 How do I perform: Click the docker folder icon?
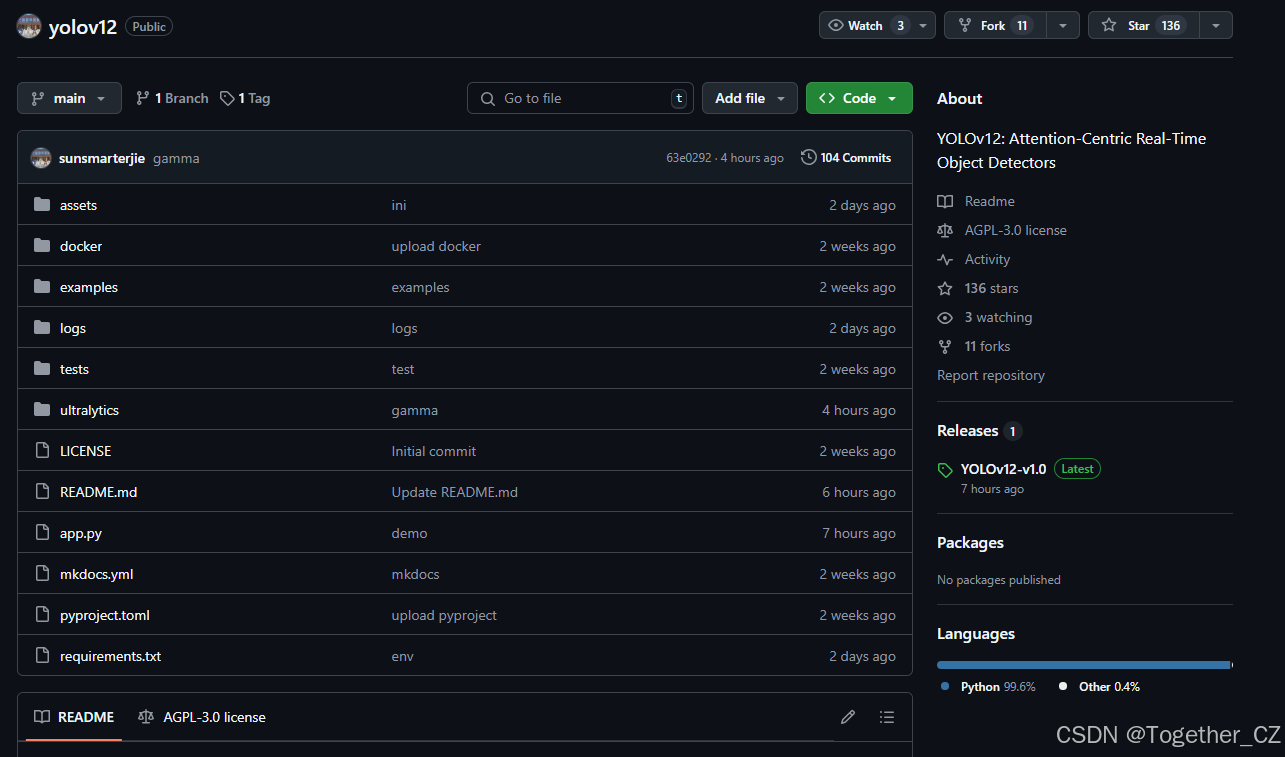point(42,246)
